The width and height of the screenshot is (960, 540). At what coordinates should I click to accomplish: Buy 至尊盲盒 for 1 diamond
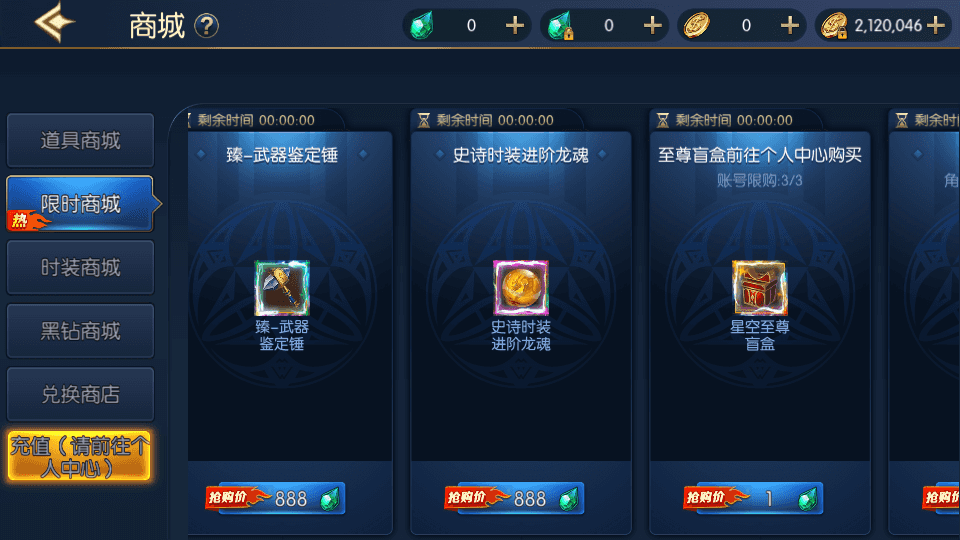pos(753,498)
